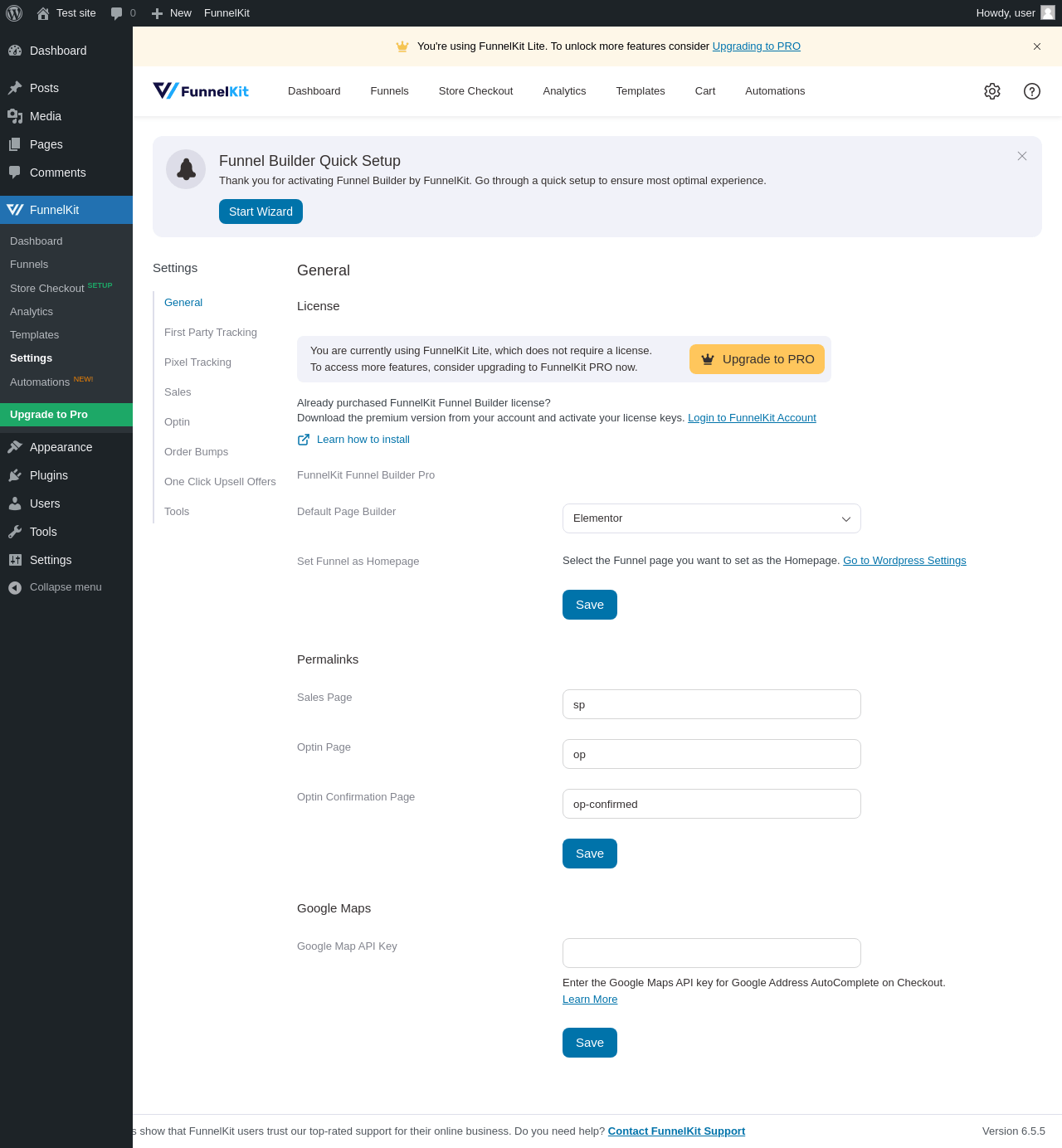Open Templates in FunnelKit header
Viewport: 1062px width, 1148px height.
tap(641, 91)
